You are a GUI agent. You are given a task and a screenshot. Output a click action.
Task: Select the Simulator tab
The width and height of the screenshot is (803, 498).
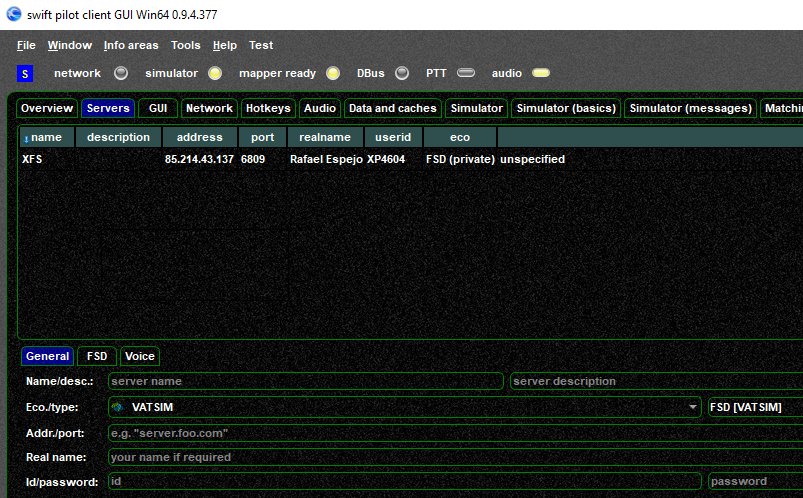pos(477,108)
